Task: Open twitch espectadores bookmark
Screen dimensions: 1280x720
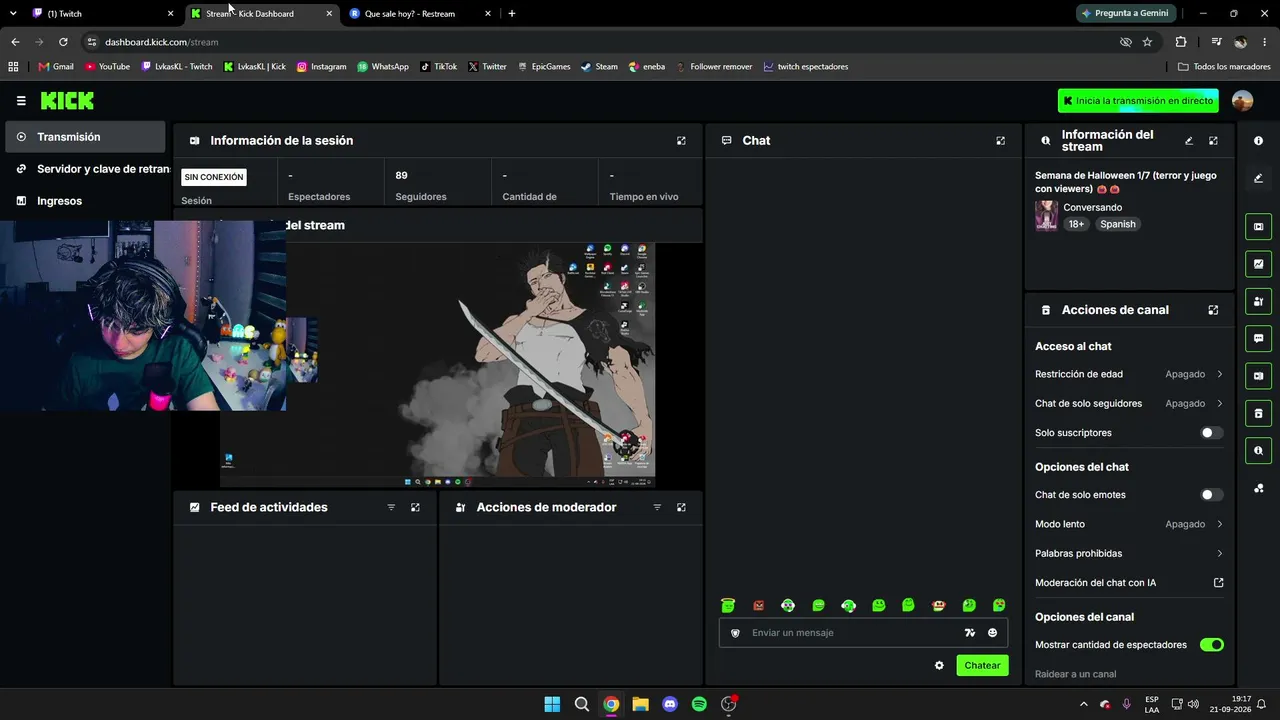Action: pyautogui.click(x=805, y=67)
